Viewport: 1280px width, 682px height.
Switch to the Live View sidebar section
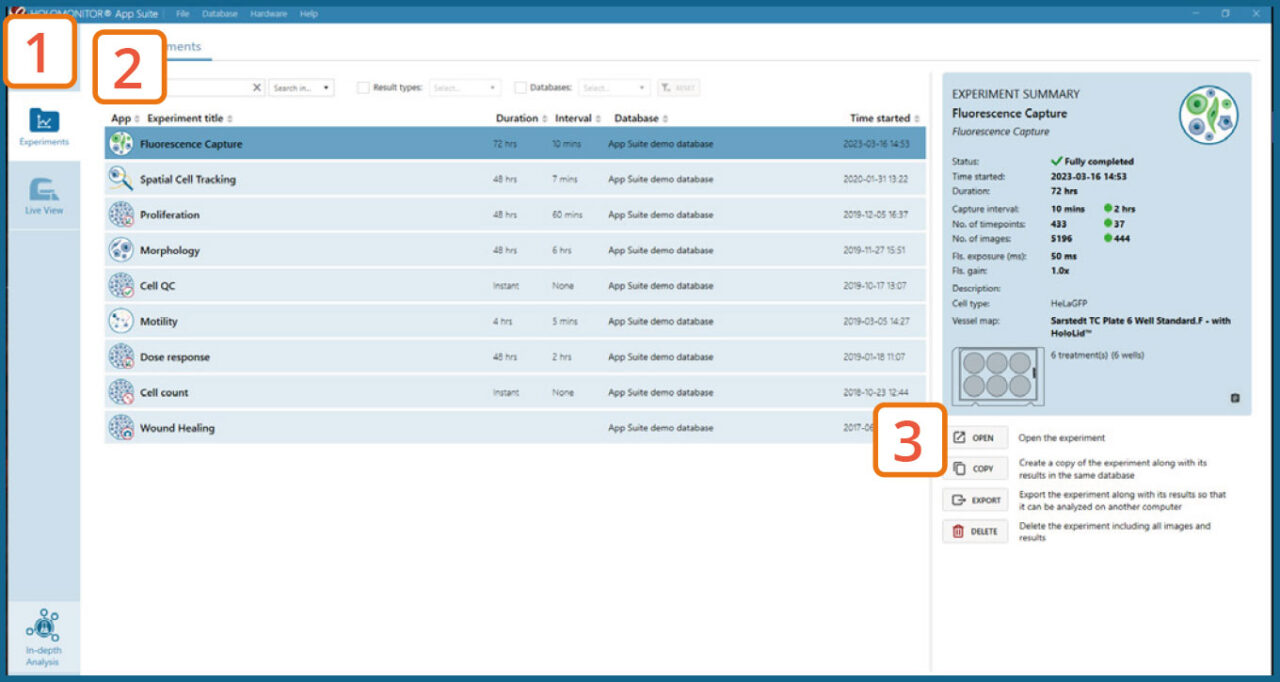(x=43, y=195)
